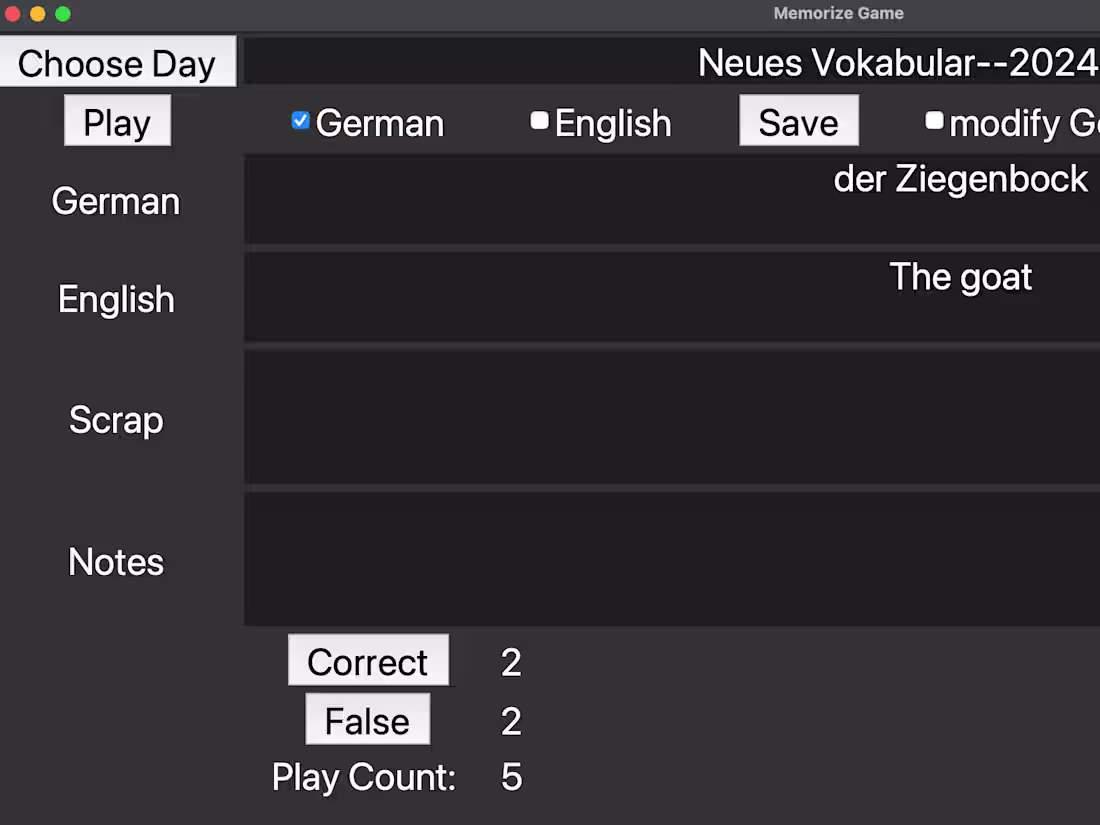The height and width of the screenshot is (825, 1100).
Task: Close the Memorize Game window
Action: pos(13,14)
